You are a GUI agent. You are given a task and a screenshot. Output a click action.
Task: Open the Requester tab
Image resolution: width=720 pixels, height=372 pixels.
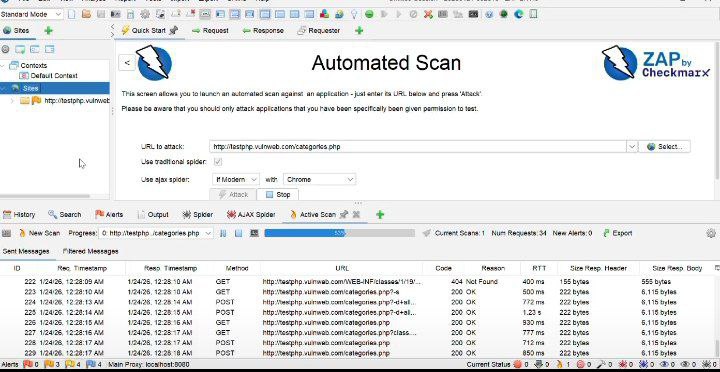(x=319, y=31)
